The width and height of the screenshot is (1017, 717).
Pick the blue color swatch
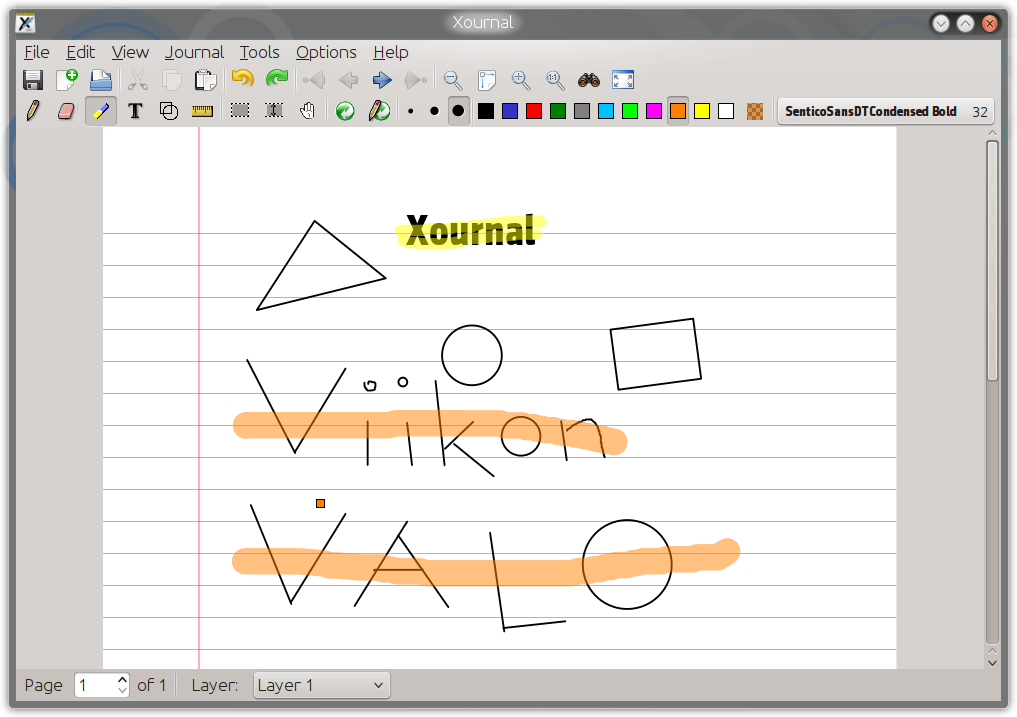click(x=510, y=112)
